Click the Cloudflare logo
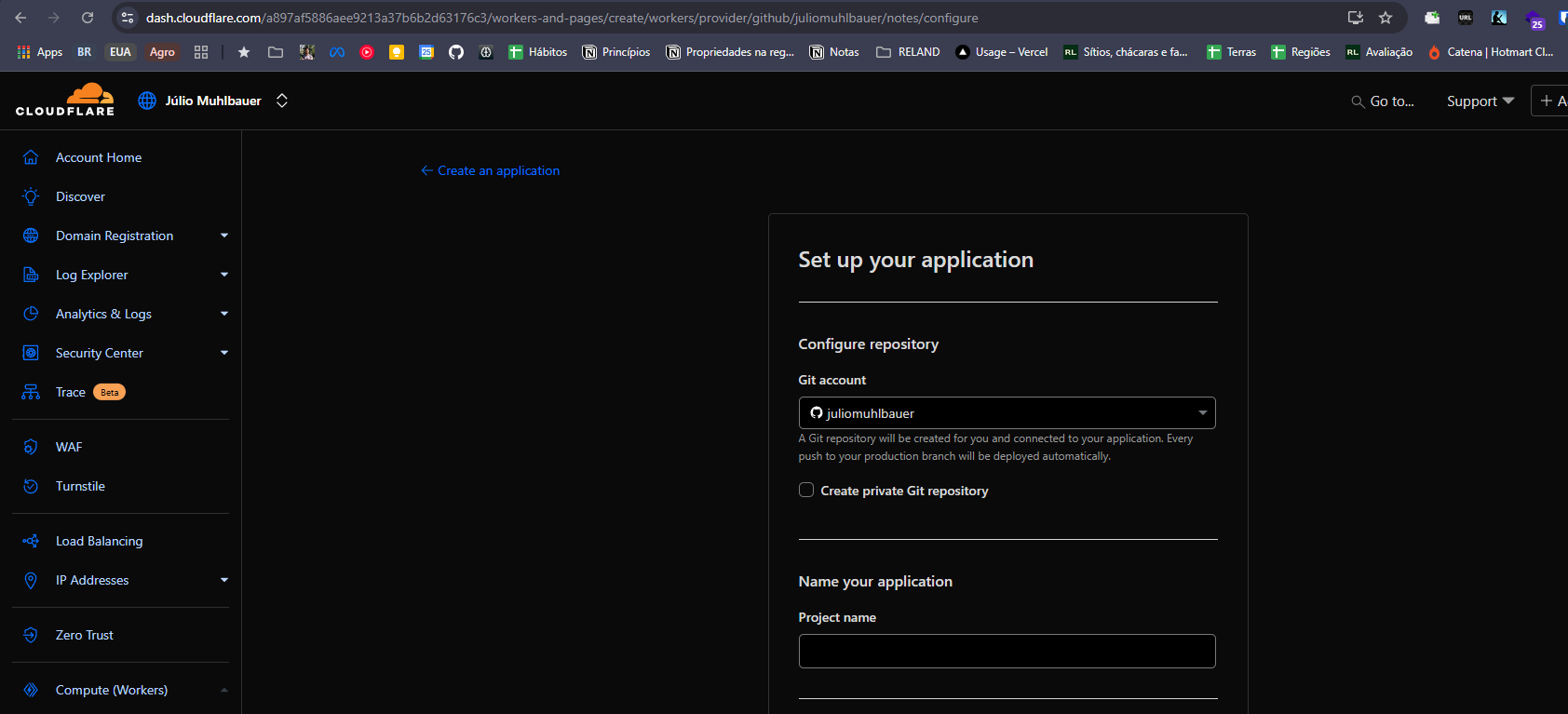The height and width of the screenshot is (714, 1568). pos(65,100)
